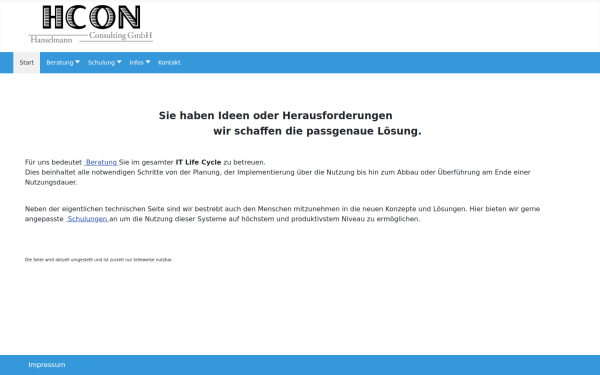Click the bold text 'IT Life Cycle'
Image resolution: width=600 pixels, height=375 pixels.
(198, 162)
